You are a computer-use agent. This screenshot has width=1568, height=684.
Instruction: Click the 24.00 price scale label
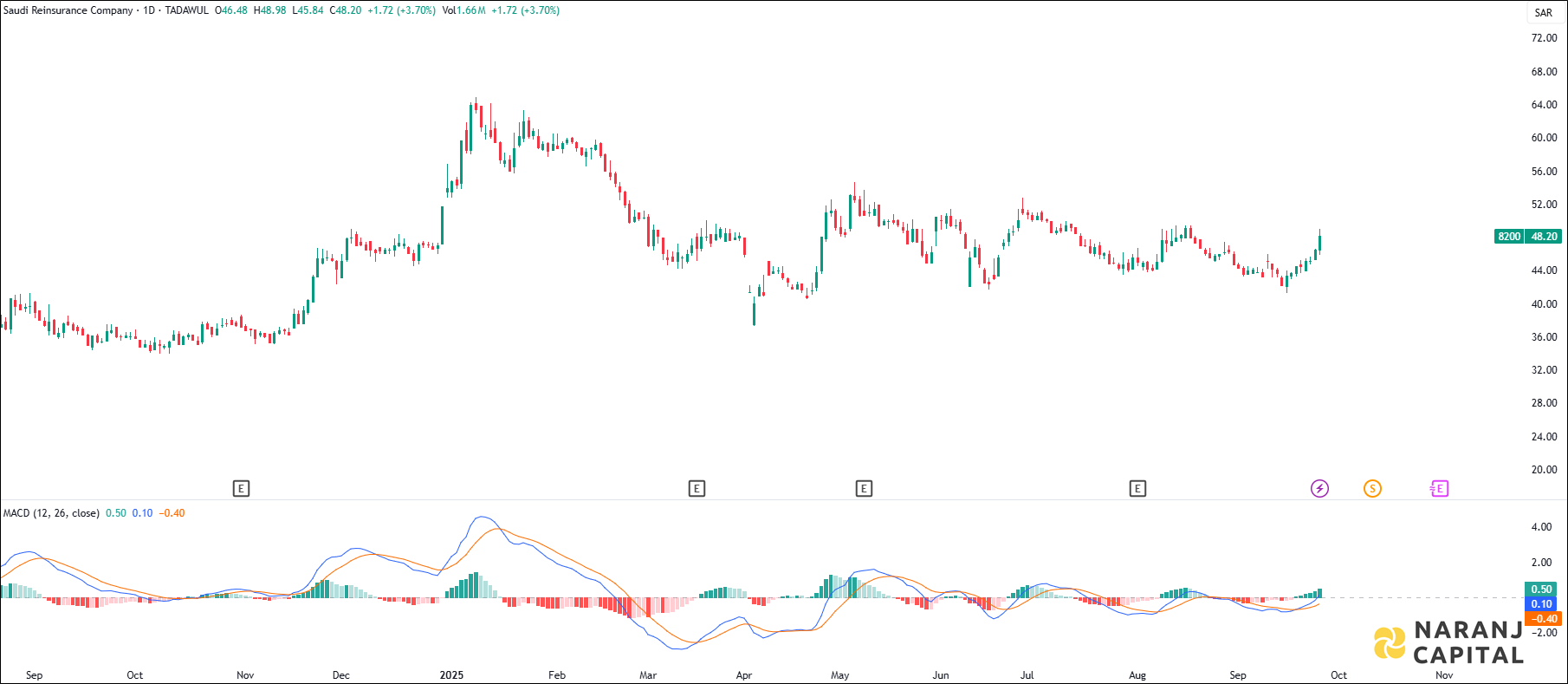click(x=1544, y=437)
